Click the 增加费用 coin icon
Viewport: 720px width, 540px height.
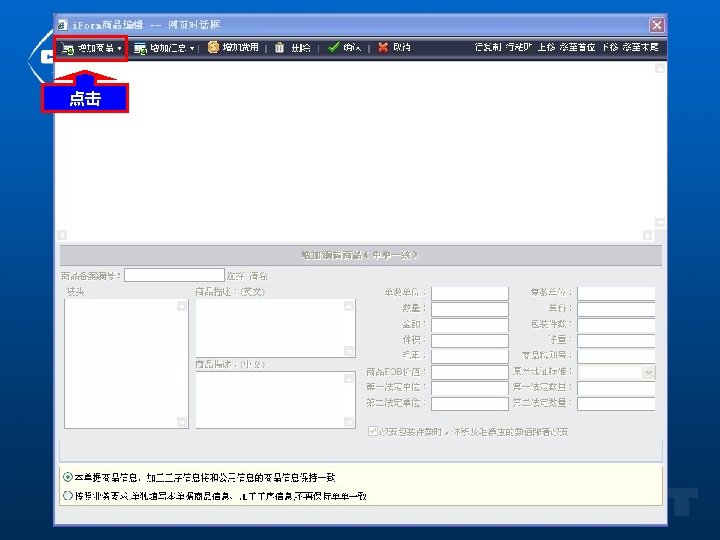pos(213,47)
